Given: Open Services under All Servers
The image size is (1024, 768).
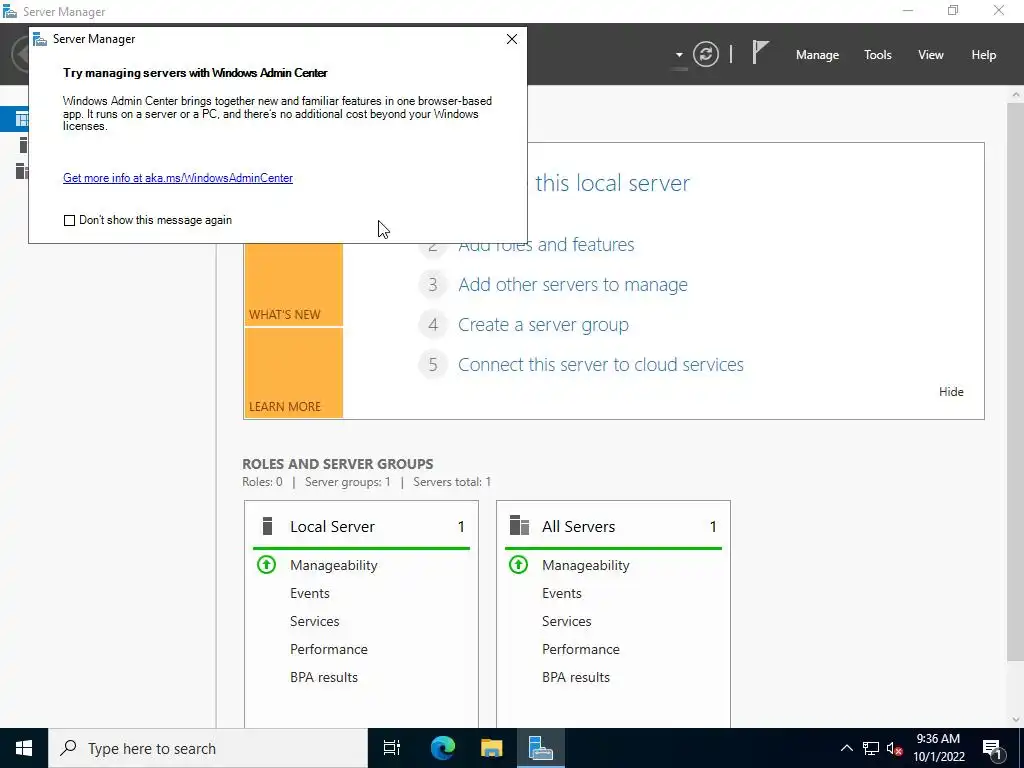Looking at the screenshot, I should pyautogui.click(x=567, y=621).
